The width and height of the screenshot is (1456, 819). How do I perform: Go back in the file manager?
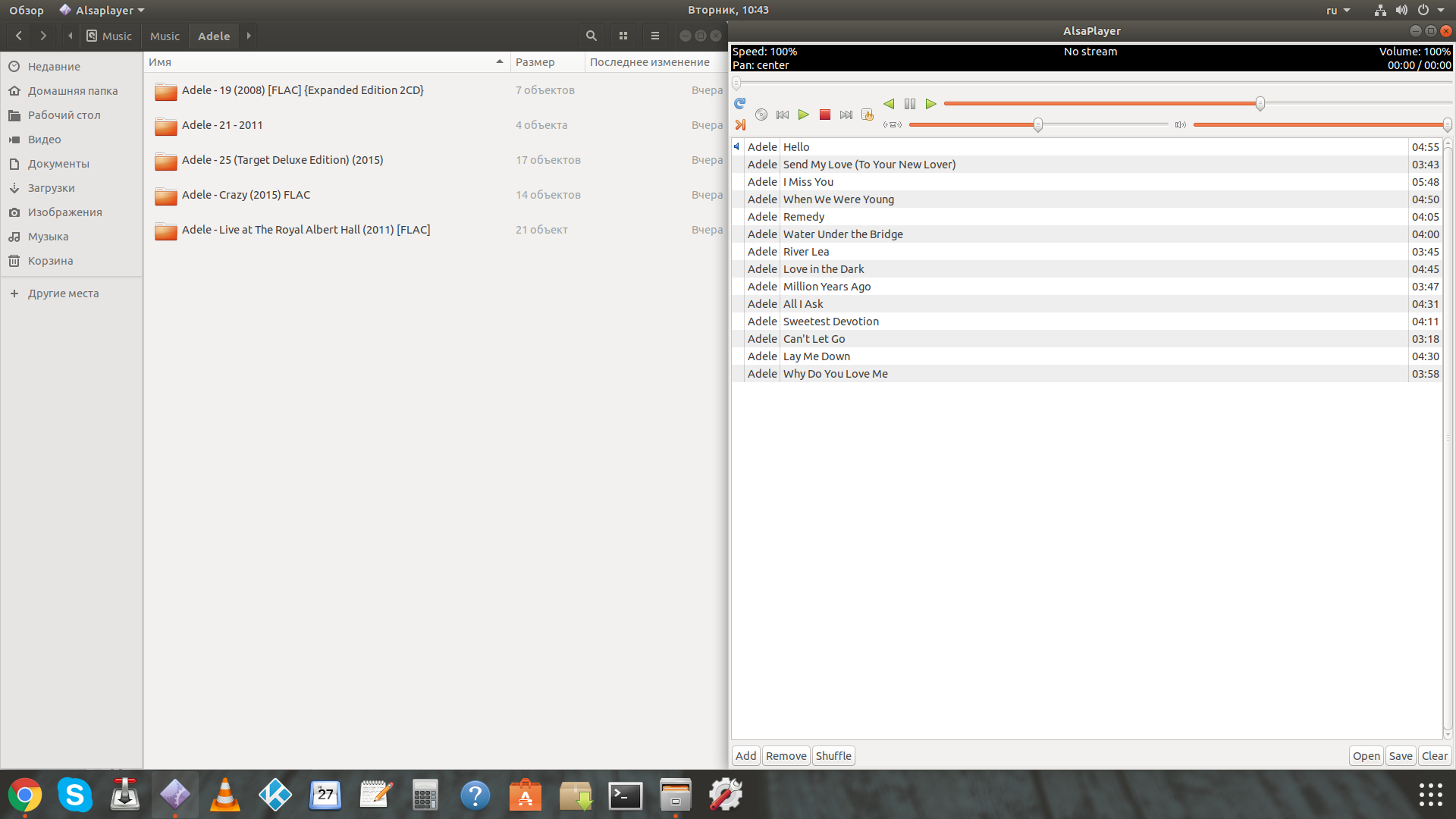pos(19,36)
